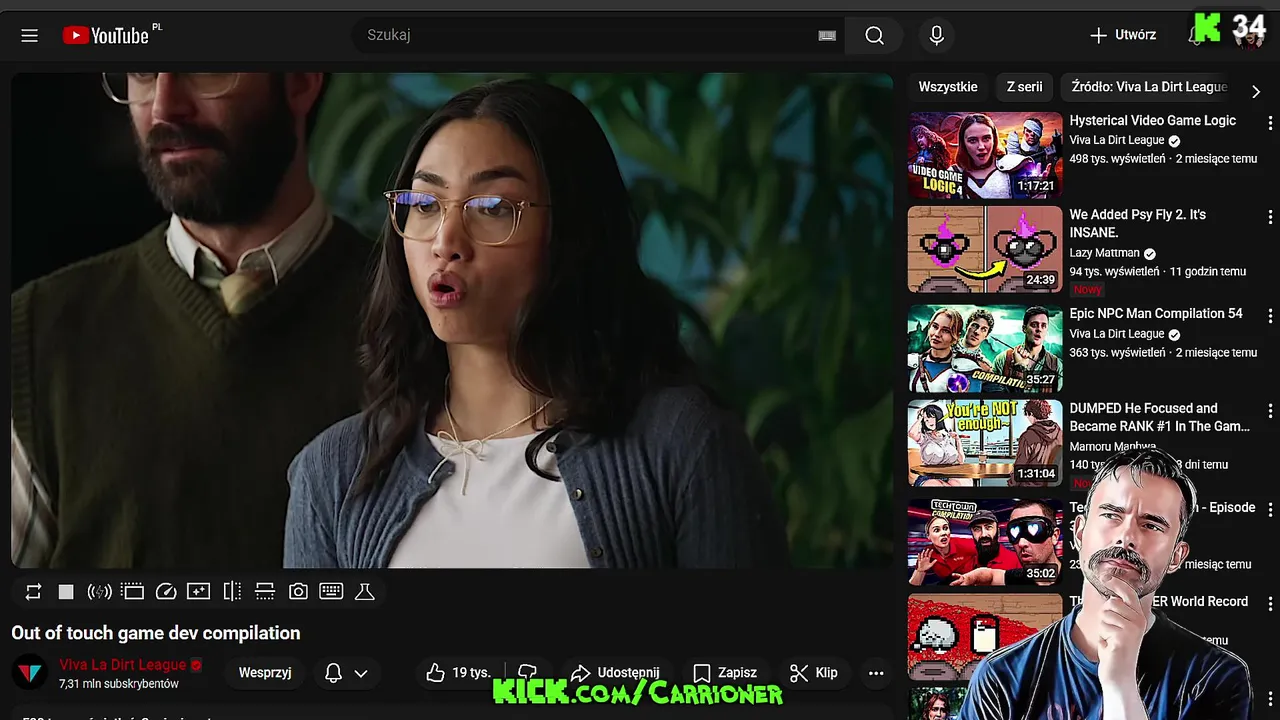The height and width of the screenshot is (720, 1280).
Task: Click 94 tys. wyświetleń view count
Action: coord(1114,271)
